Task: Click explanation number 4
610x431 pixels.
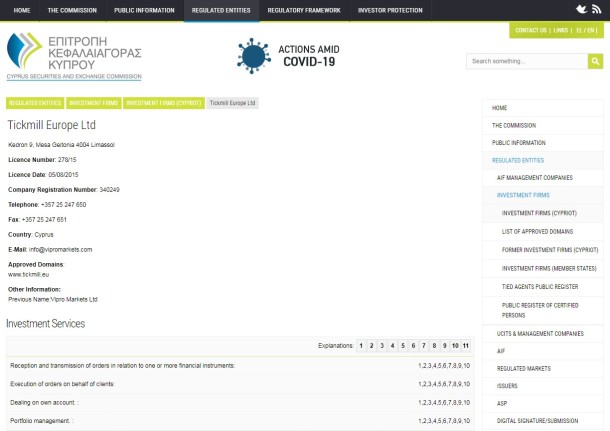Action: pos(393,345)
